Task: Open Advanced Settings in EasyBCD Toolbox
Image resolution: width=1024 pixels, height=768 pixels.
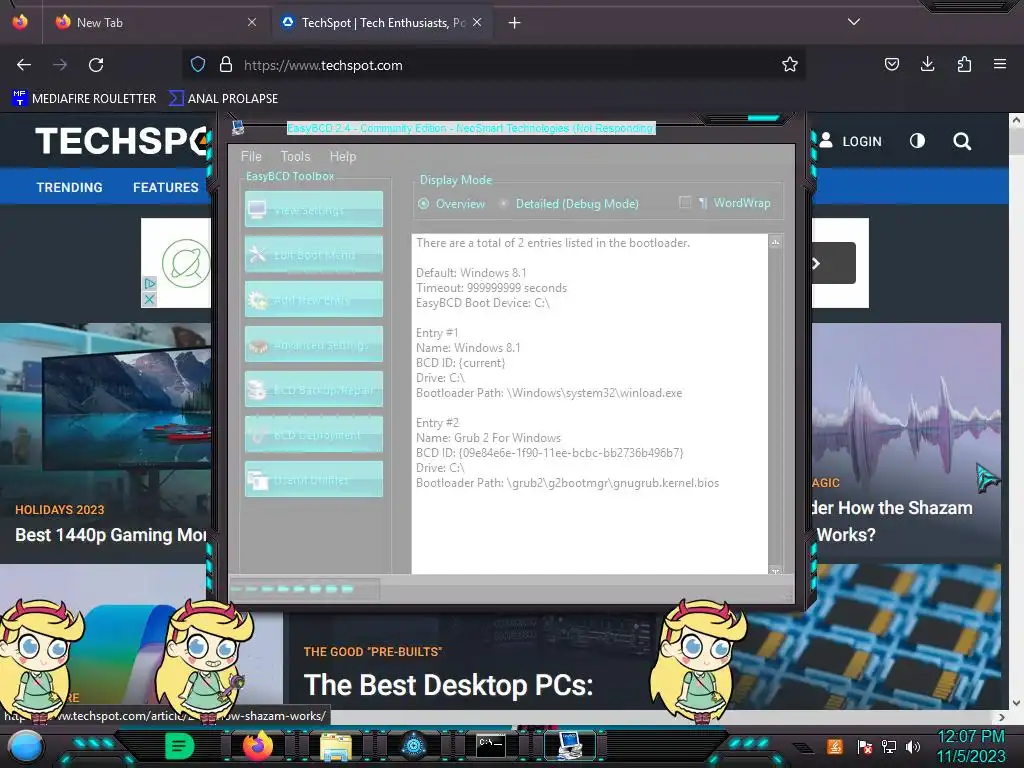Action: pos(313,344)
